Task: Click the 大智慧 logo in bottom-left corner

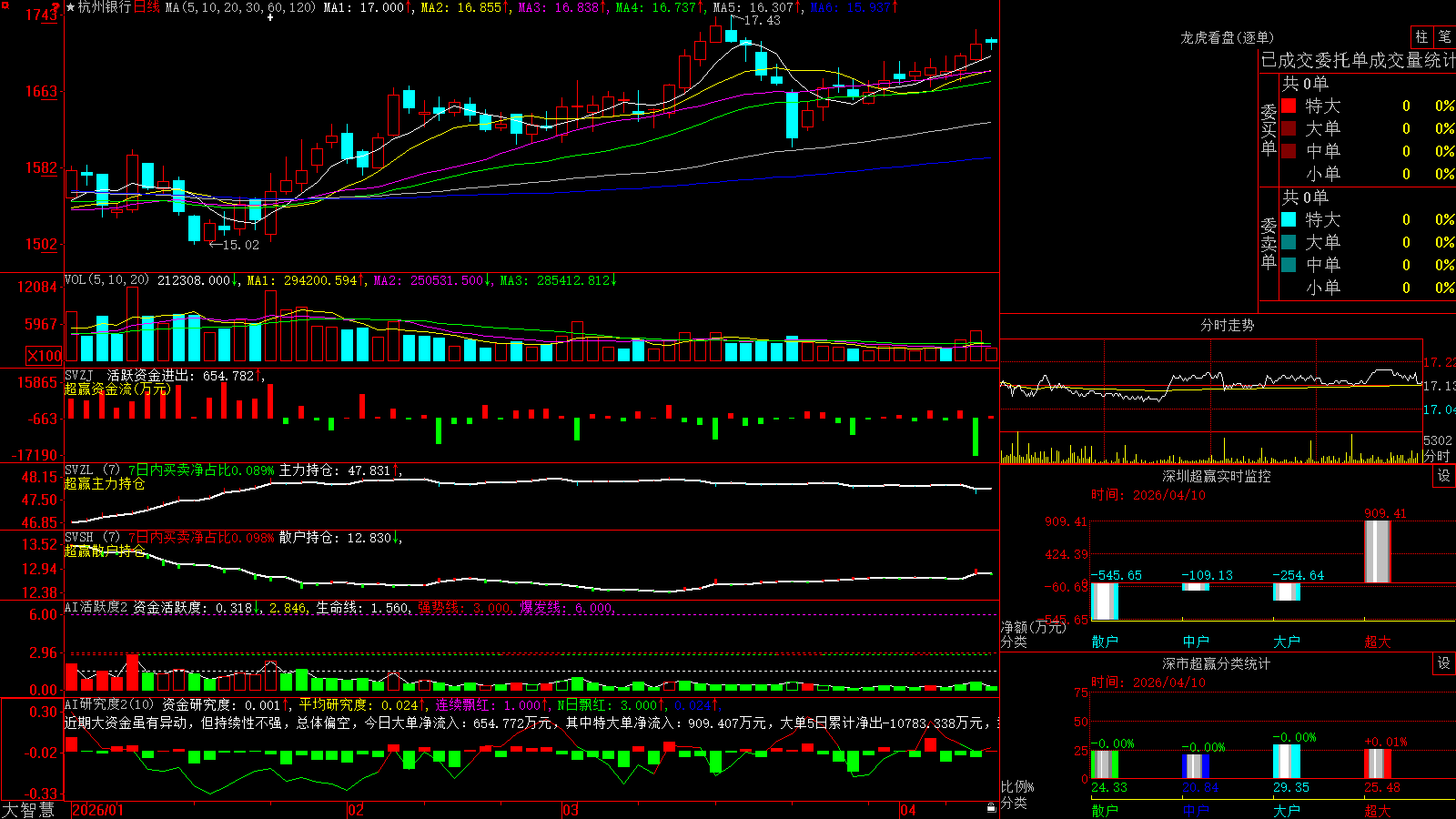Action: click(28, 810)
